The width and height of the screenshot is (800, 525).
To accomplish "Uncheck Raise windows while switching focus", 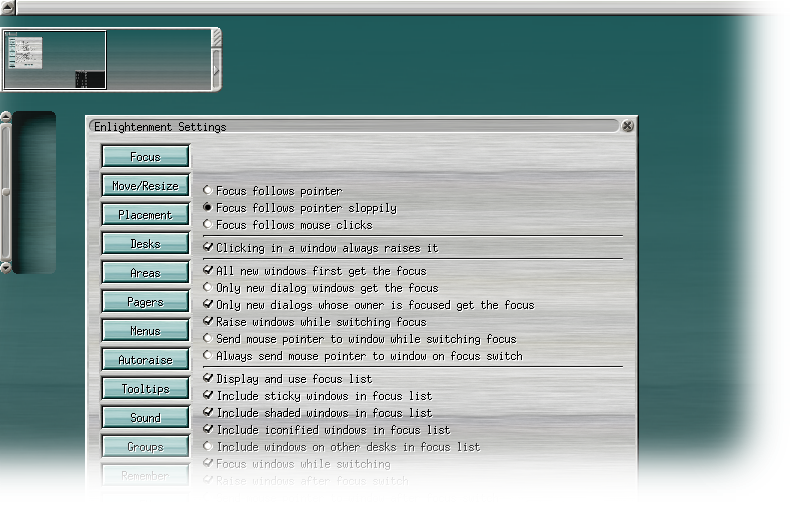I will click(314, 322).
